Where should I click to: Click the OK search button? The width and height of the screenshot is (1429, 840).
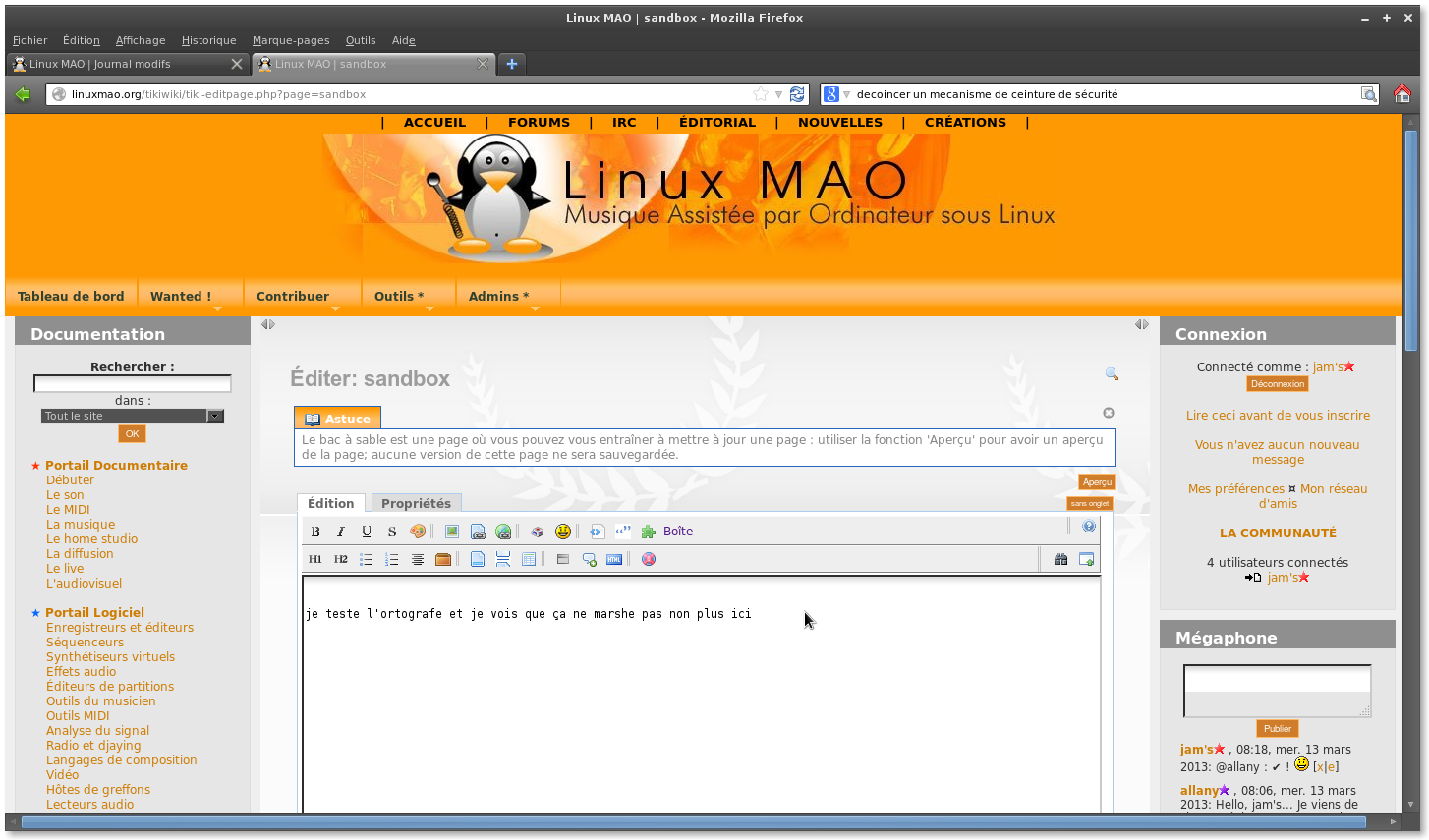pyautogui.click(x=133, y=434)
